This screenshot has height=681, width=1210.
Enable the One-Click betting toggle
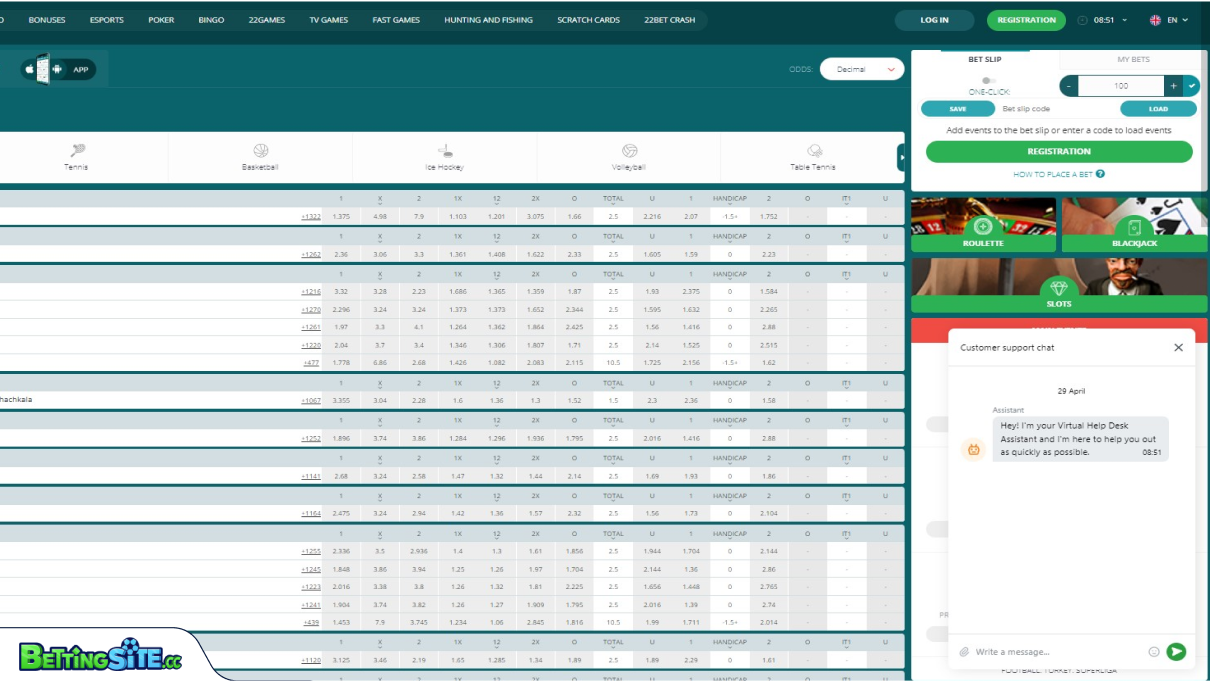tap(988, 80)
